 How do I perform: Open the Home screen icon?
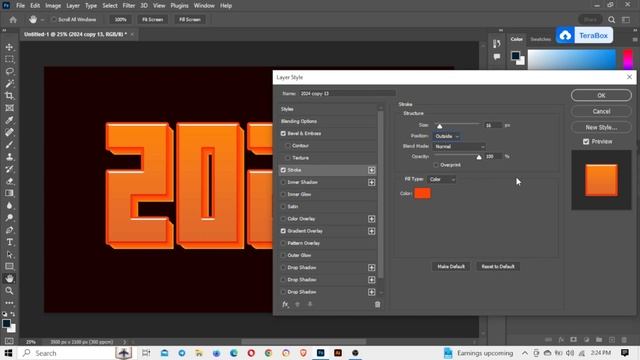coord(13,20)
